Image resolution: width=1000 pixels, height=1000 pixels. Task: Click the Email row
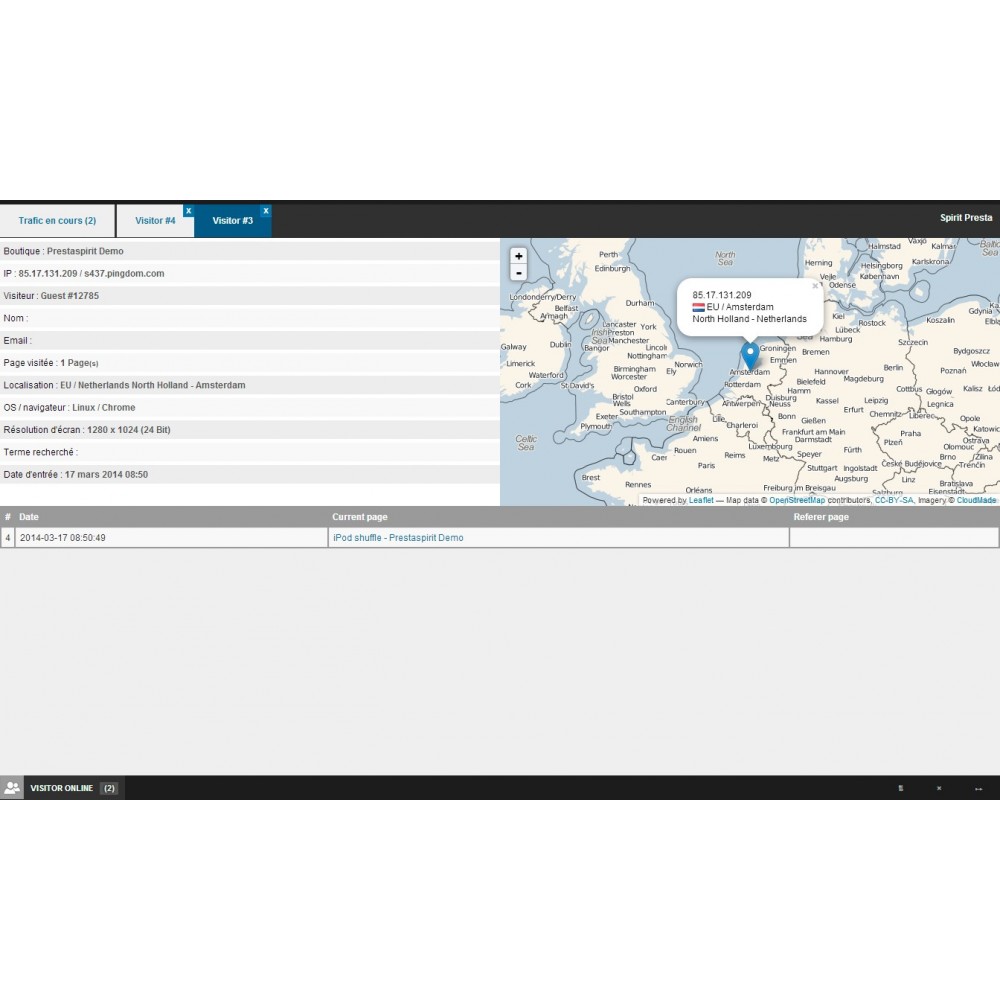tap(249, 341)
